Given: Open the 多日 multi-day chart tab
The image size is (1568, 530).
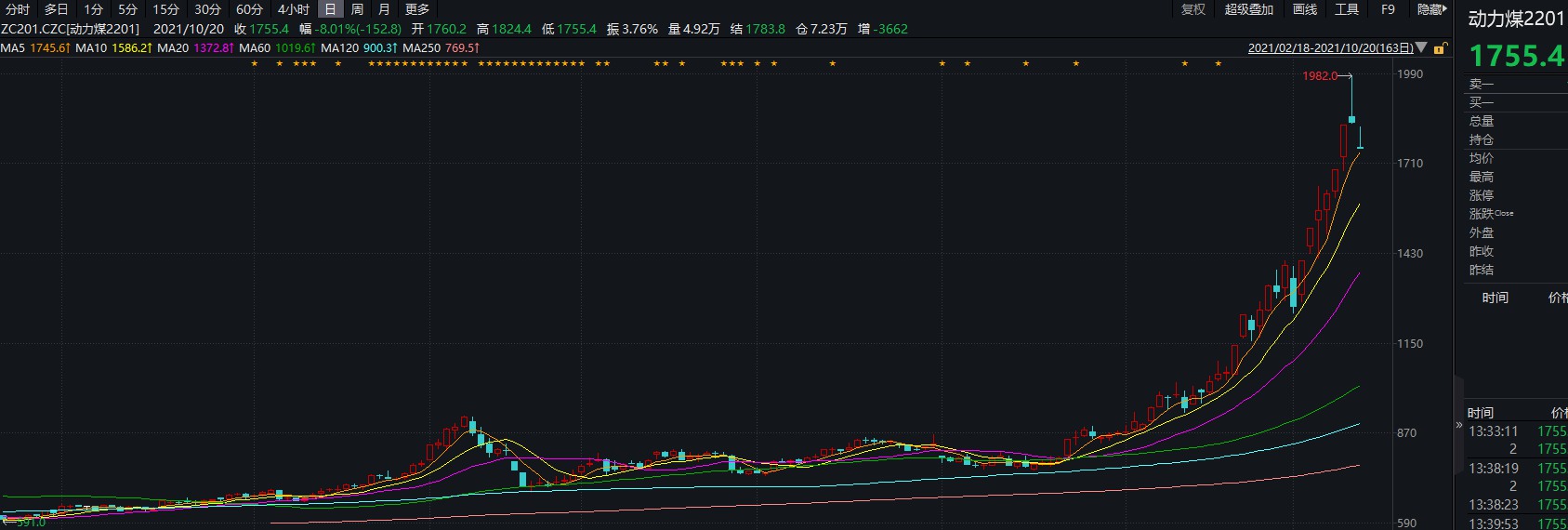Looking at the screenshot, I should point(57,9).
